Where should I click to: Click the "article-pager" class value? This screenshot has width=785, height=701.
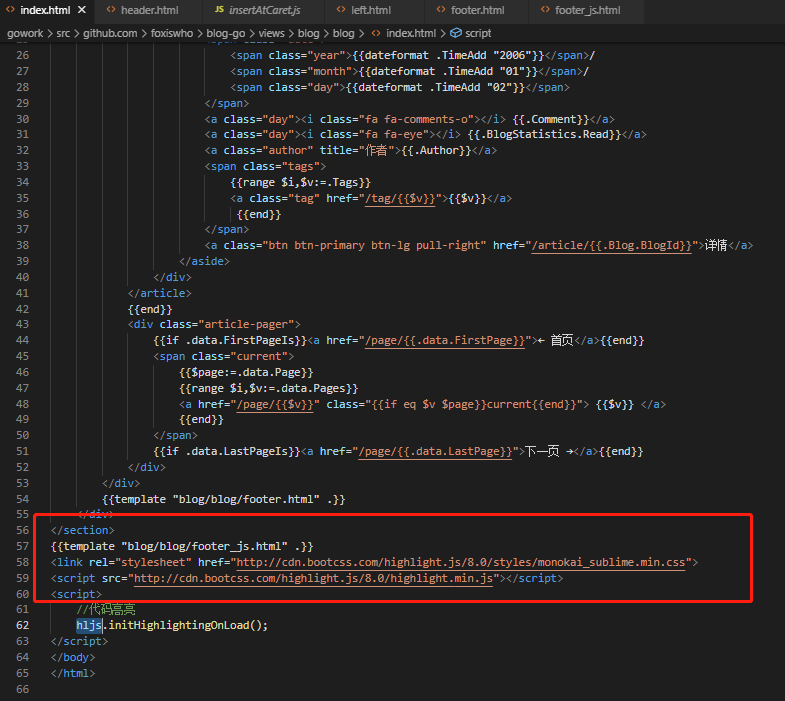(x=246, y=324)
